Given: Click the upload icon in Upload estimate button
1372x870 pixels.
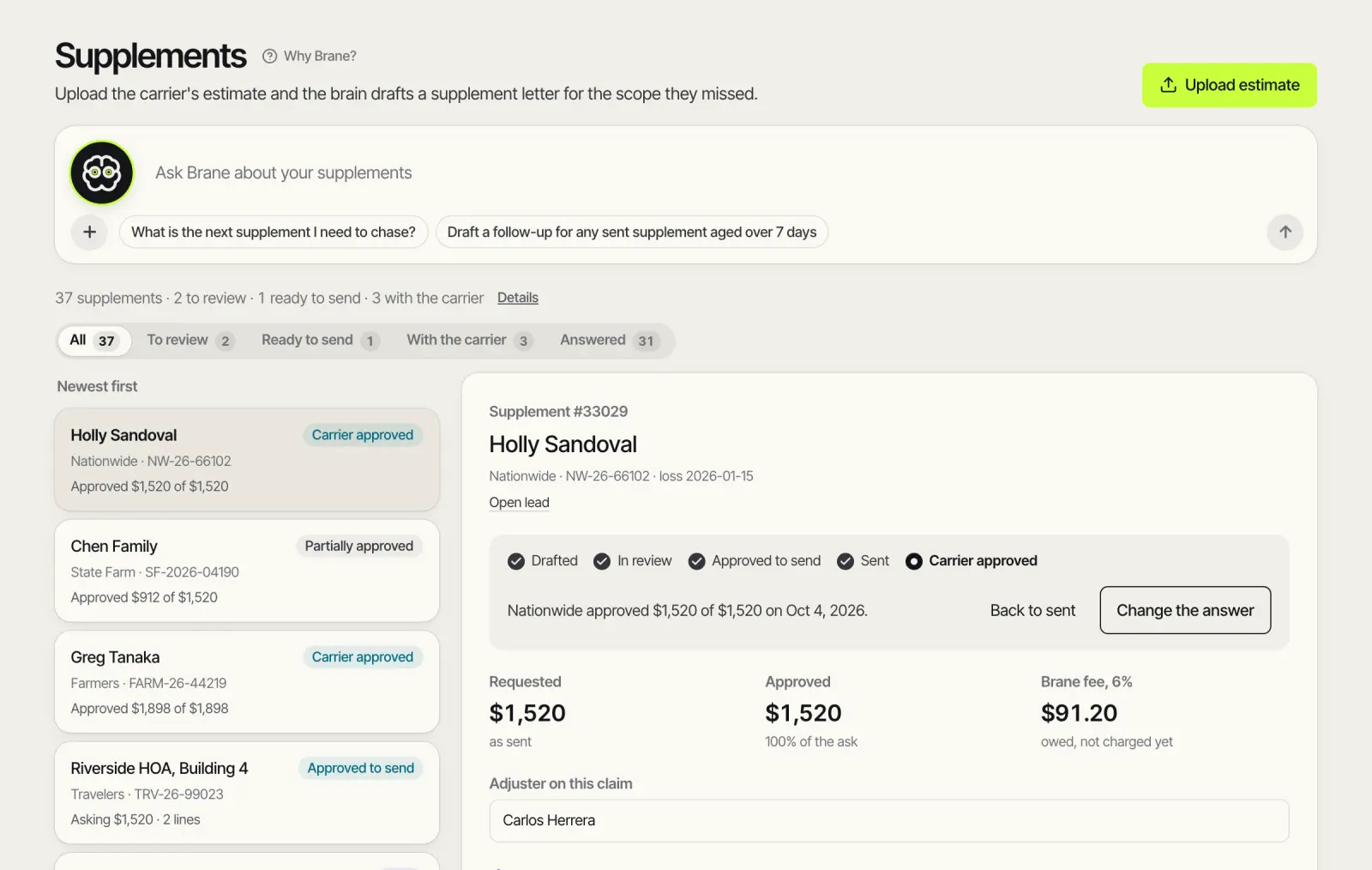Looking at the screenshot, I should coord(1168,85).
